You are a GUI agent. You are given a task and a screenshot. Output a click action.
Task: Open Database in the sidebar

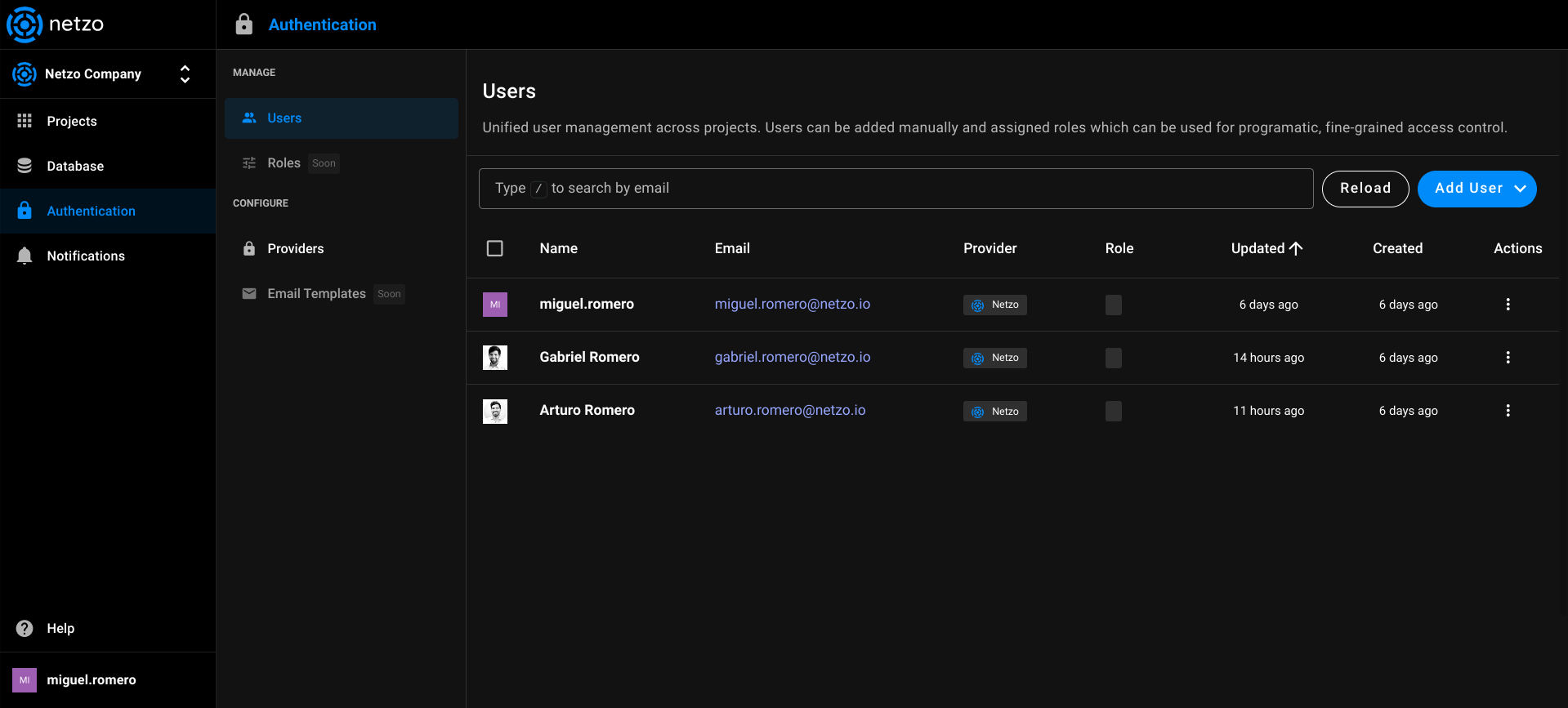(x=108, y=166)
